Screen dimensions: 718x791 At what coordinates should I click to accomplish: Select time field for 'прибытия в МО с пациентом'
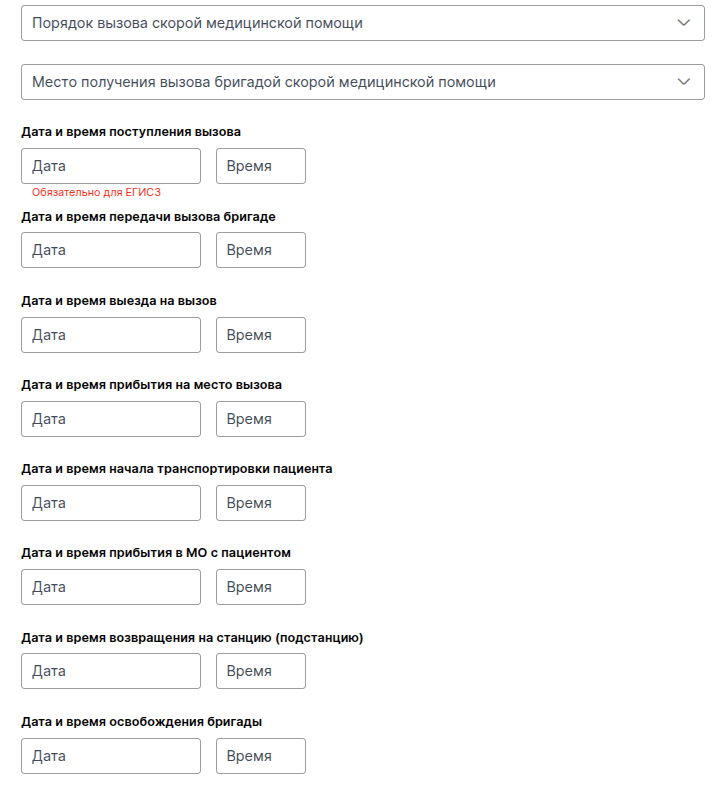(x=260, y=587)
